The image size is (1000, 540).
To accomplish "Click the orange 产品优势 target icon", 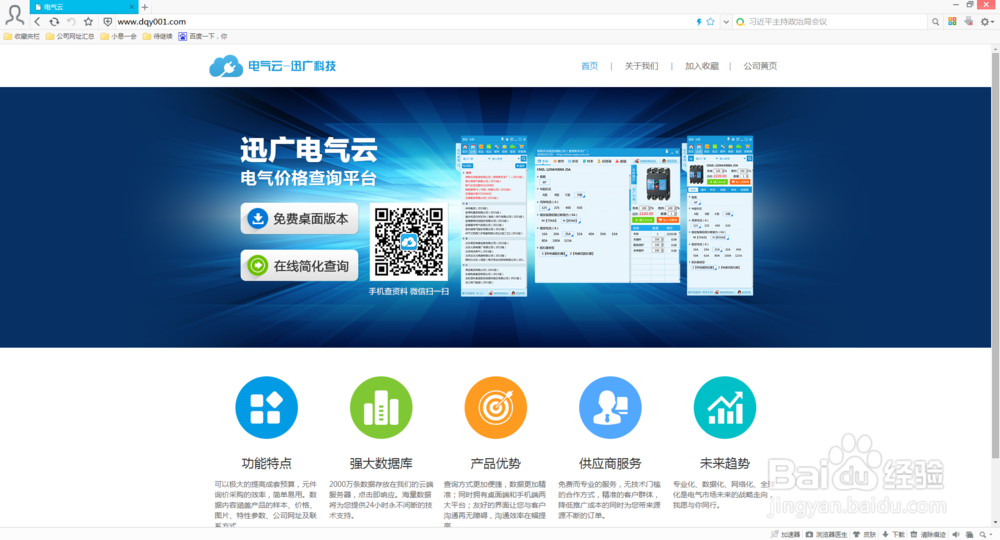I will (x=496, y=407).
